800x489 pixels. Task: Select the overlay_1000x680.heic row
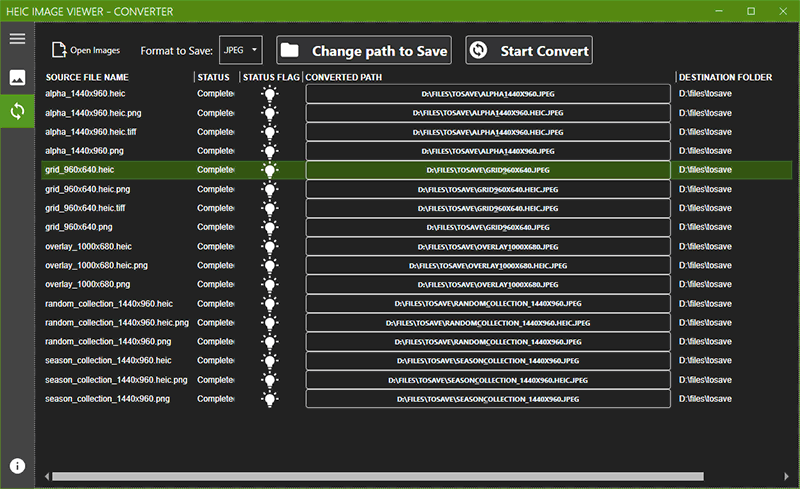89,246
